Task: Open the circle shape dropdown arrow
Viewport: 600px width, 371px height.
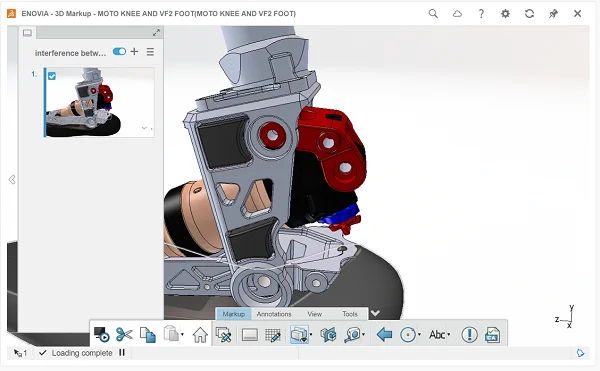Action: tap(419, 335)
